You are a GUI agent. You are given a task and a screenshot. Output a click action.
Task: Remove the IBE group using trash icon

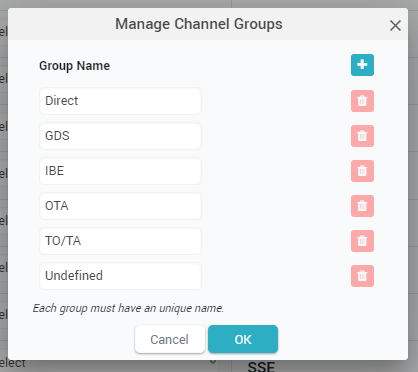pyautogui.click(x=362, y=171)
